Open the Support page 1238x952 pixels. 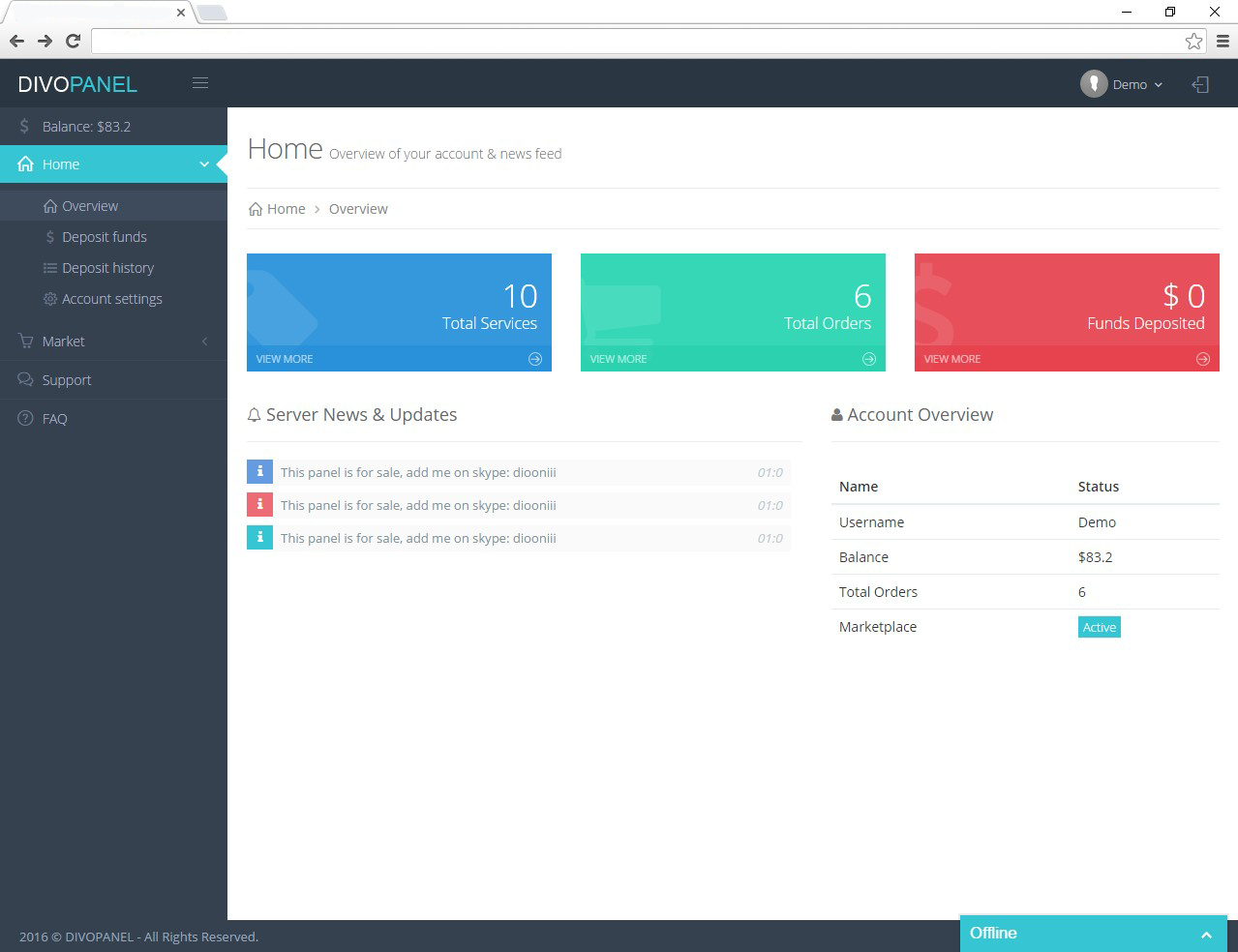pyautogui.click(x=67, y=380)
